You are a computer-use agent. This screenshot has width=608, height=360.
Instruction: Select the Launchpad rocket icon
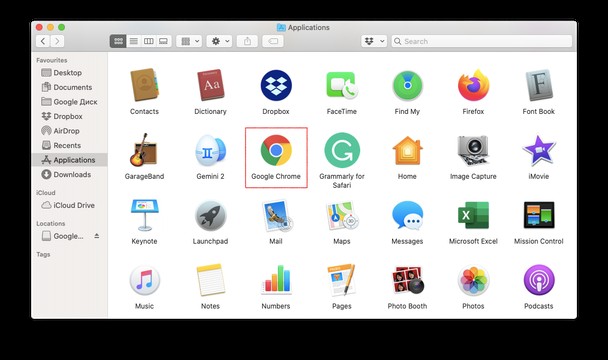210,215
